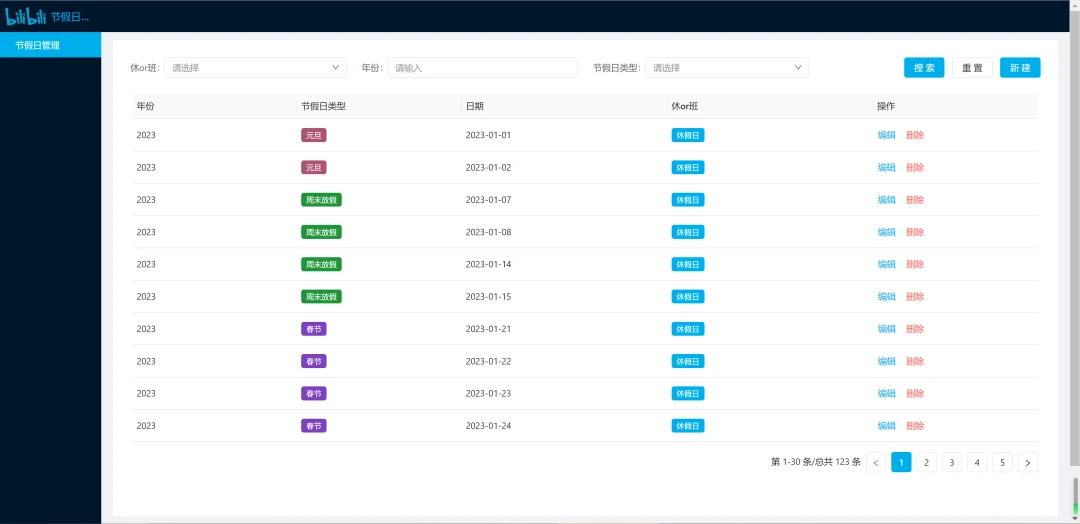Focus the 年份 input field
1080x524 pixels.
point(482,67)
